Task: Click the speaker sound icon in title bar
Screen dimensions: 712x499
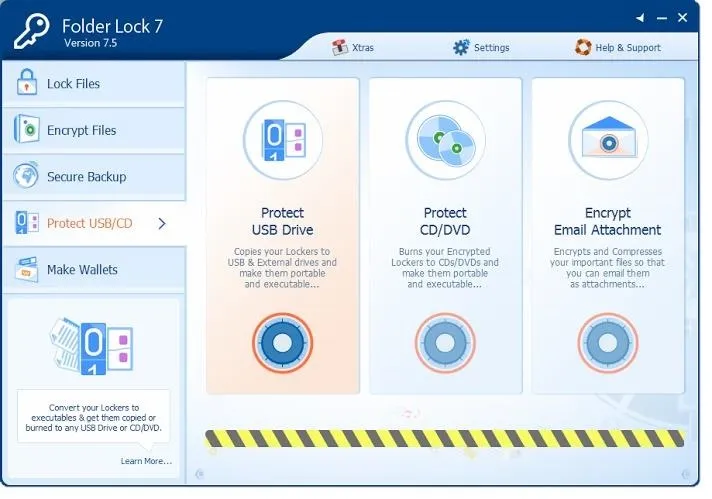Action: click(640, 18)
